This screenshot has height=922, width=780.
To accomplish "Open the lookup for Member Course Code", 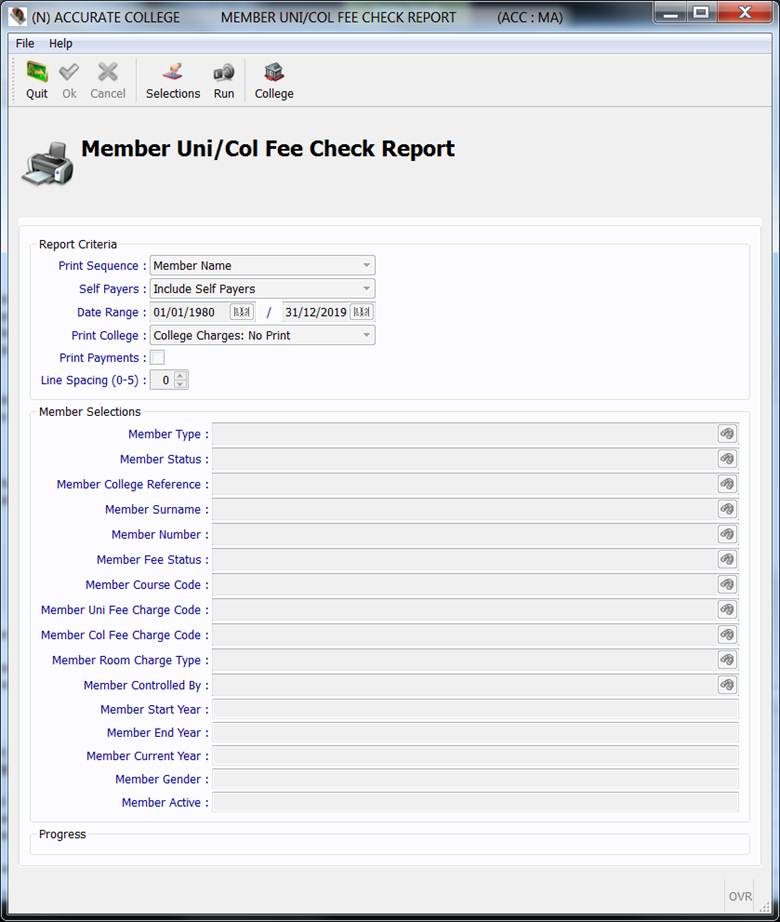I will (727, 584).
